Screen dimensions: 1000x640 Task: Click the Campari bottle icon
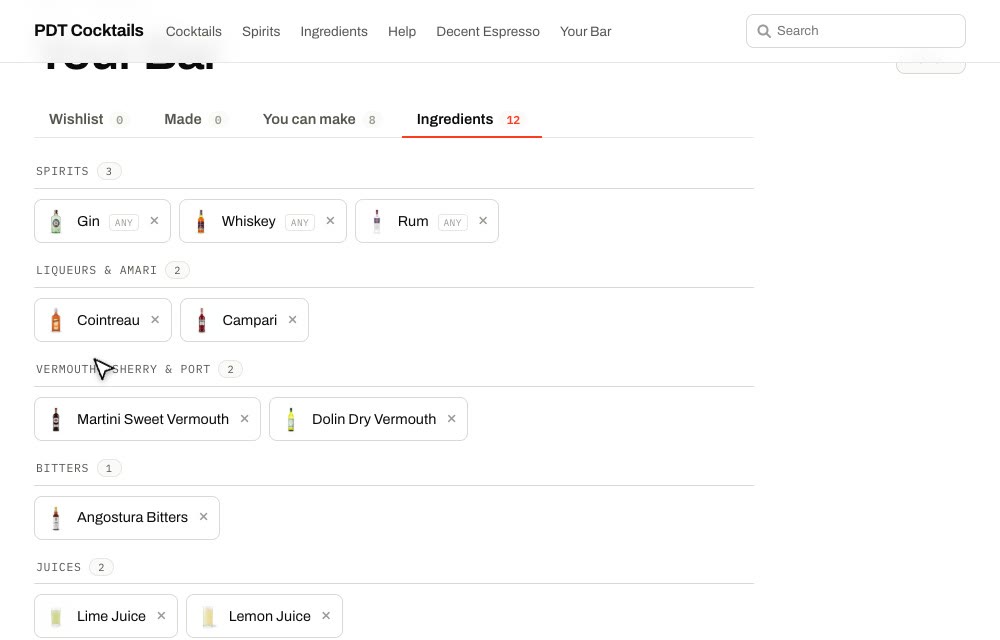coord(202,320)
